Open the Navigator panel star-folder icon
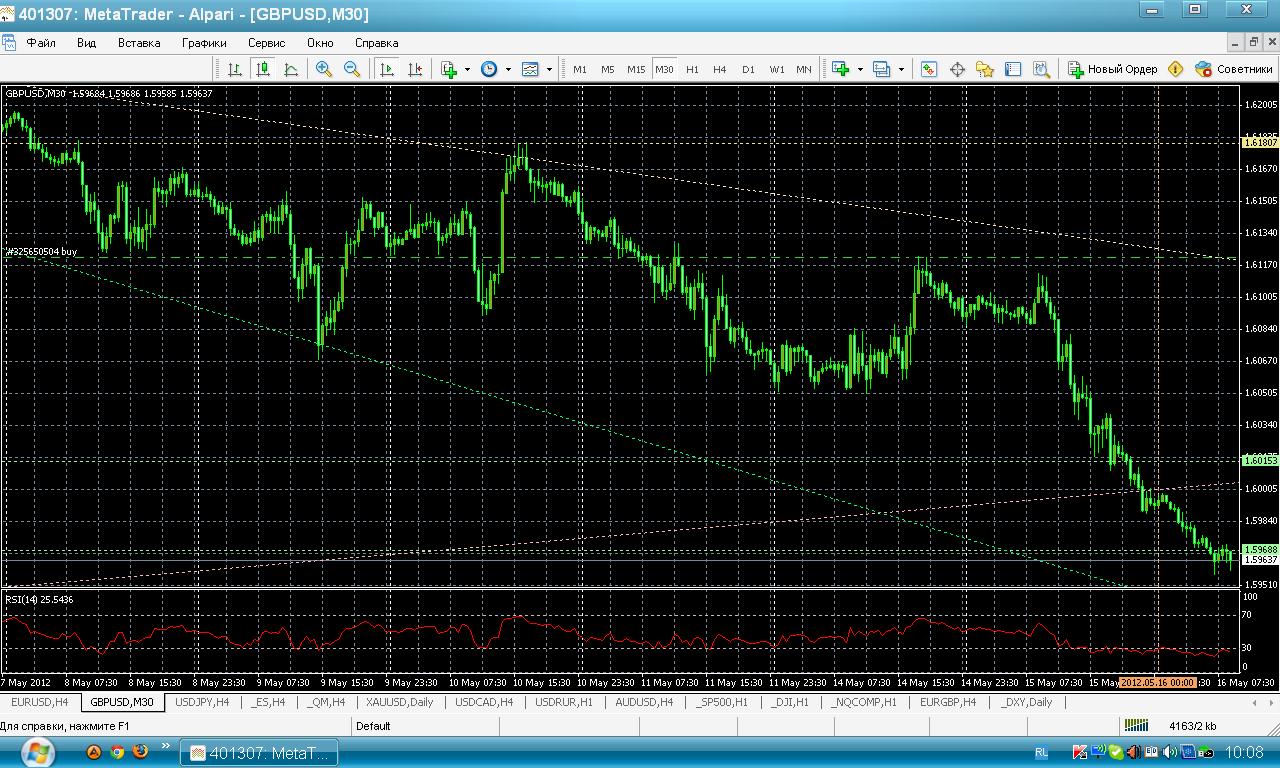This screenshot has width=1280, height=768. [985, 69]
